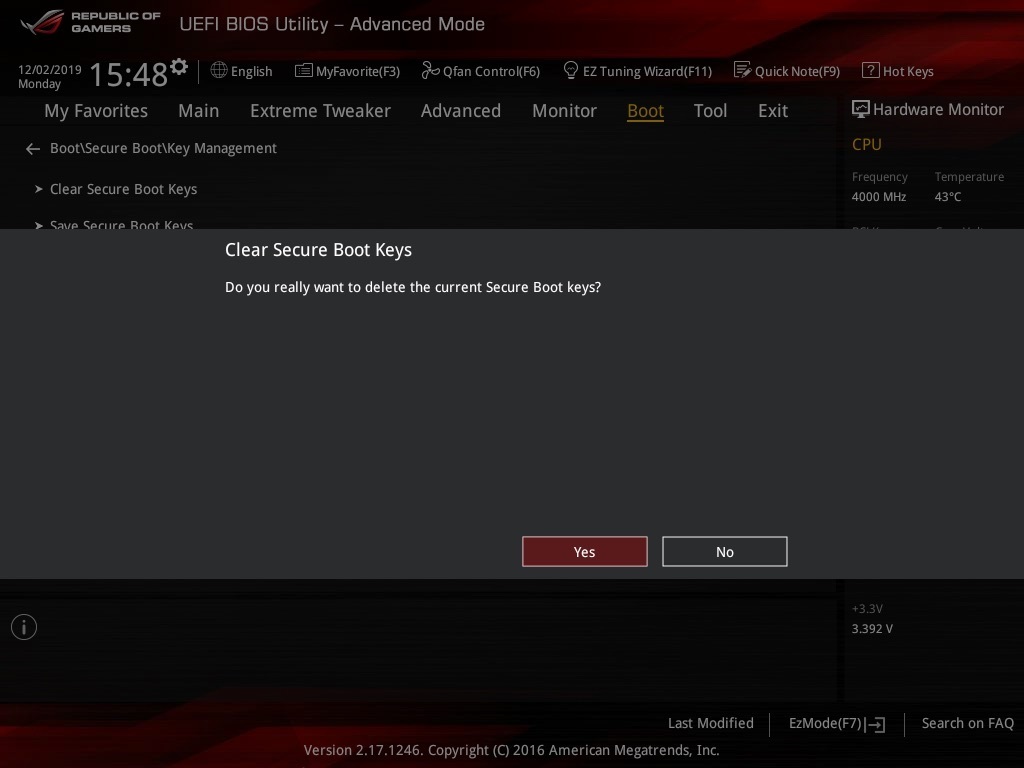Click the Quick Note pencil icon

point(743,70)
